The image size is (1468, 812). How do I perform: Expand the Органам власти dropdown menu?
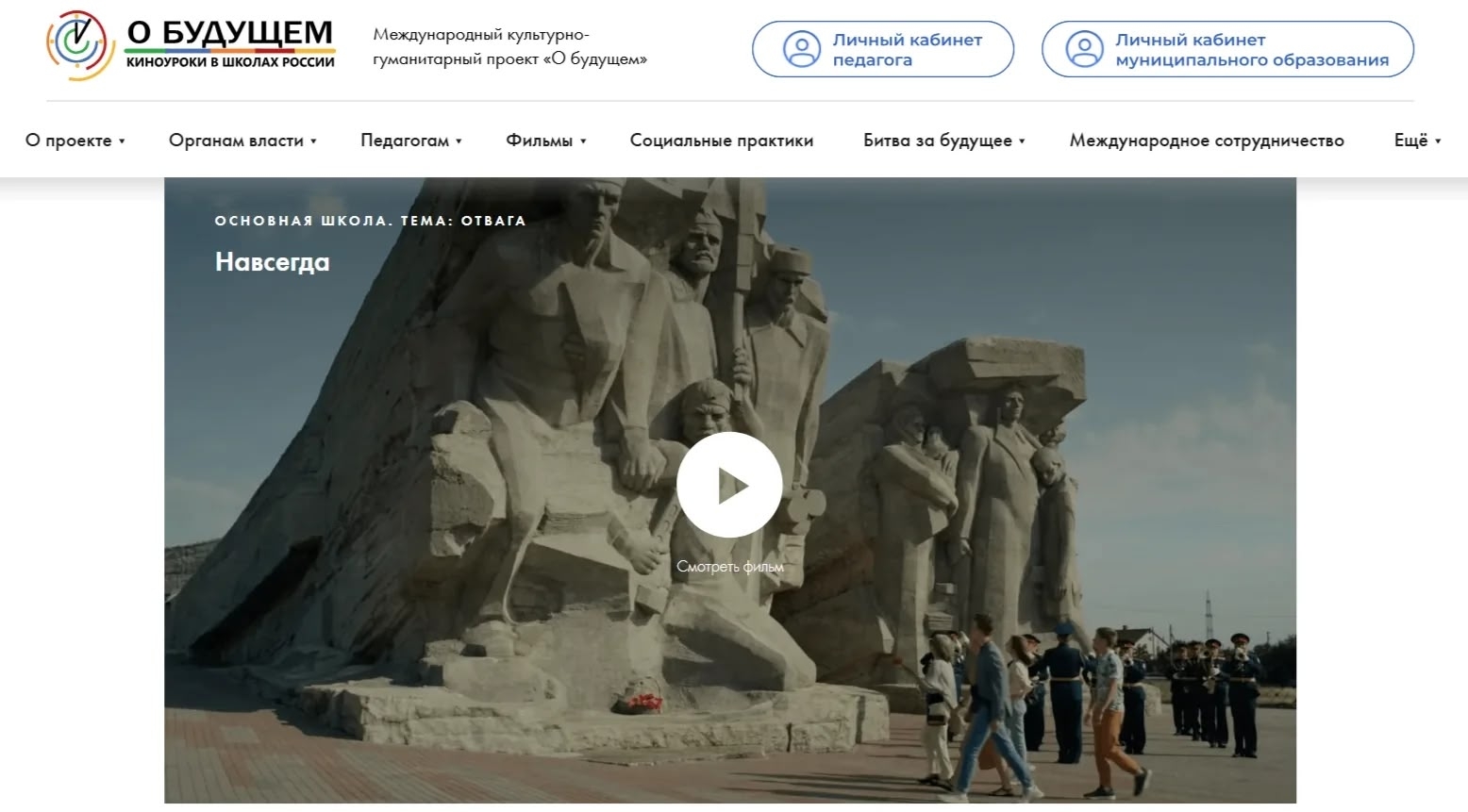tap(242, 141)
